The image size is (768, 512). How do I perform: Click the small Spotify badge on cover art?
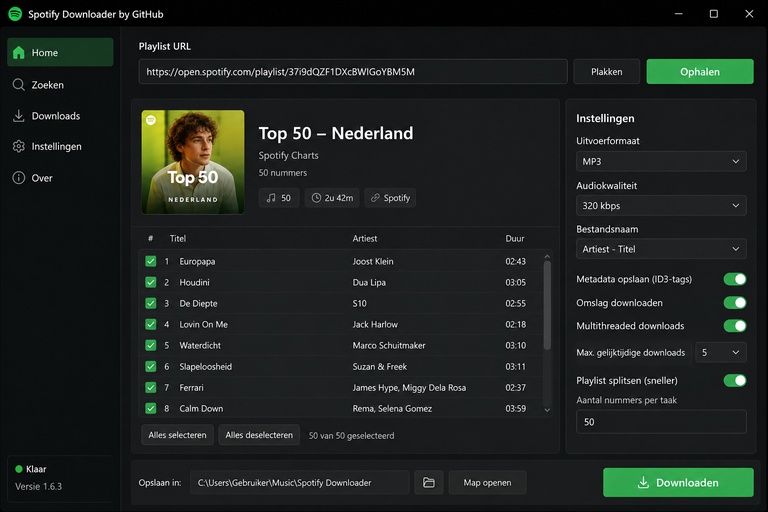coord(151,120)
